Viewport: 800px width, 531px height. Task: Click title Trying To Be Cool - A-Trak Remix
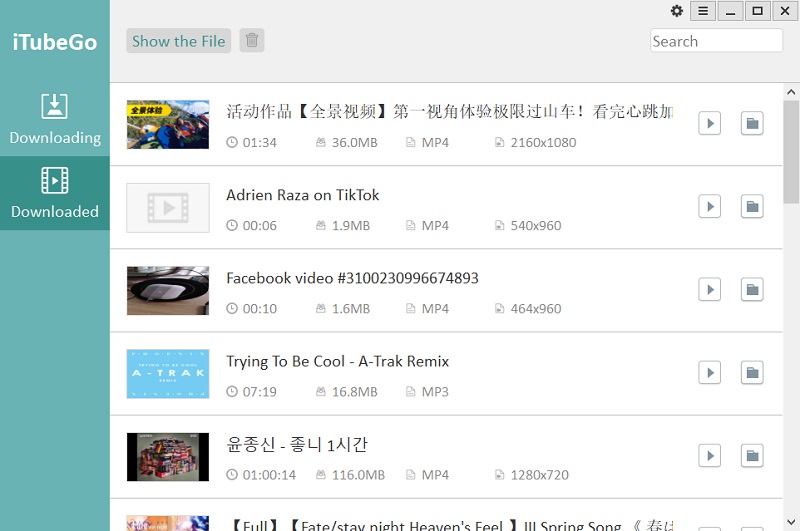[337, 361]
